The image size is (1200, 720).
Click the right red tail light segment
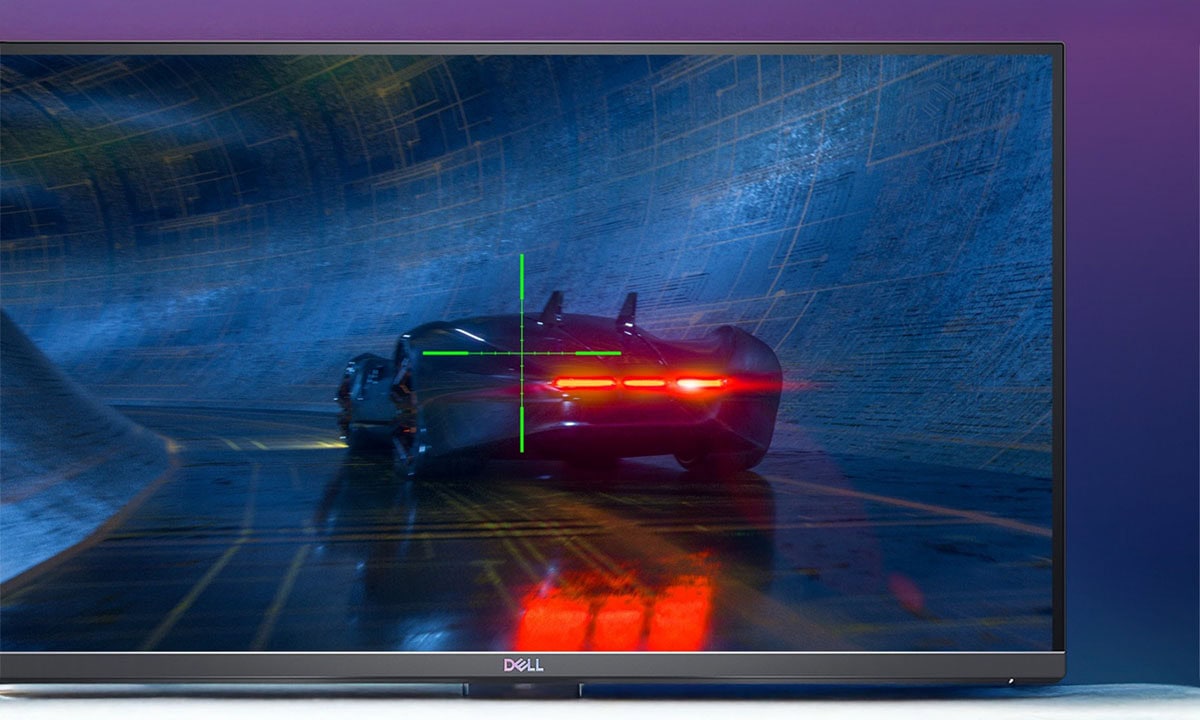[x=699, y=382]
